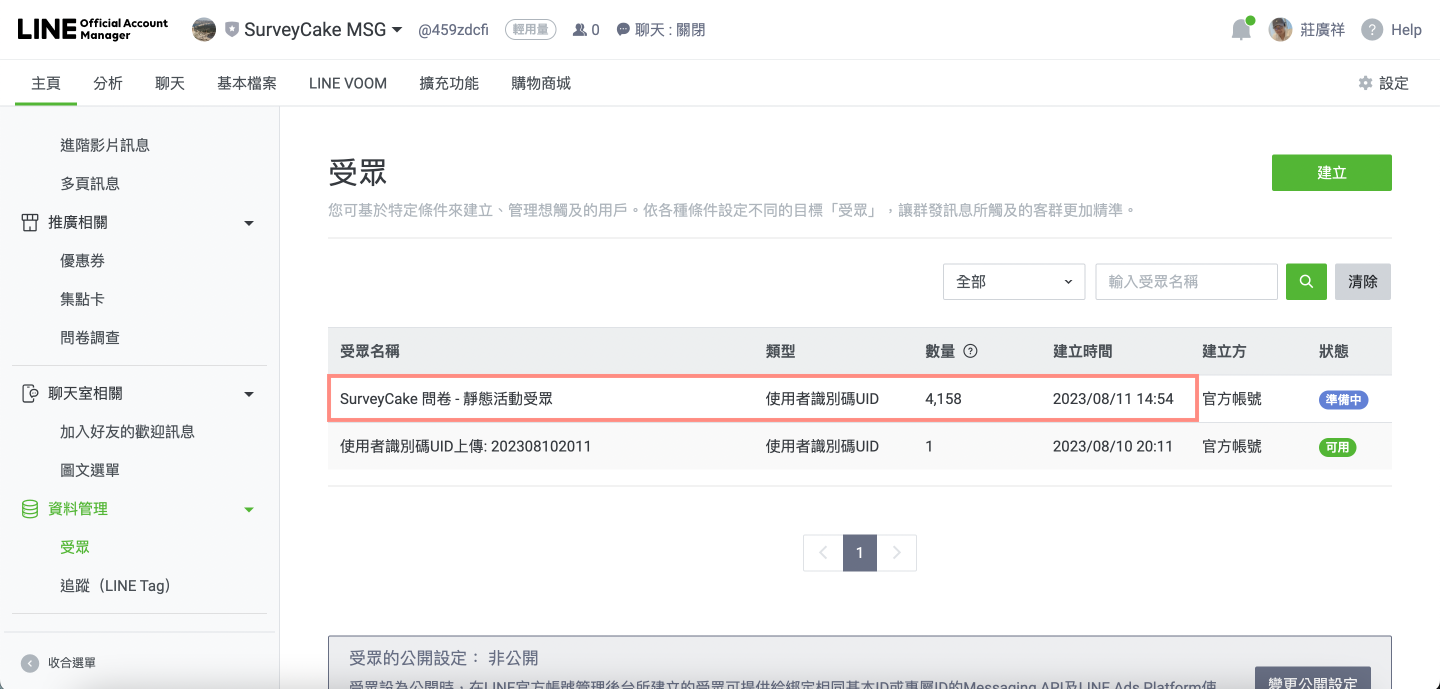Open 集點卡 in the sidebar
The image size is (1440, 689).
82,299
